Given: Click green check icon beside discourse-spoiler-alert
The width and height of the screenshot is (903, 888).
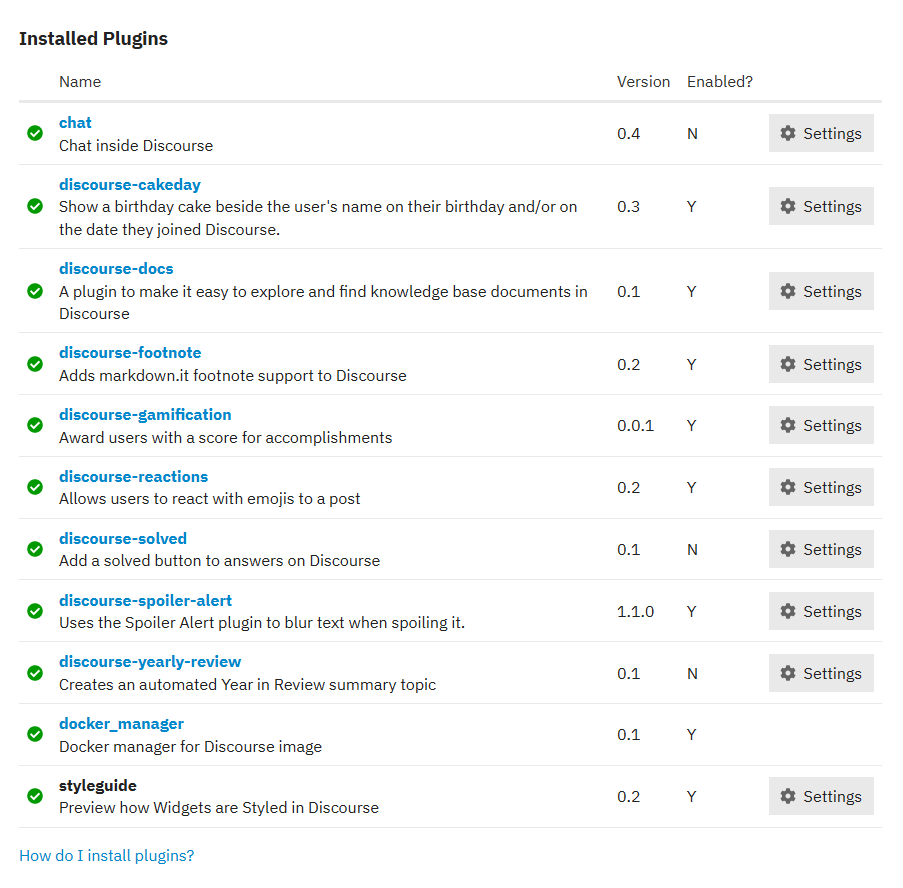Looking at the screenshot, I should (x=35, y=611).
